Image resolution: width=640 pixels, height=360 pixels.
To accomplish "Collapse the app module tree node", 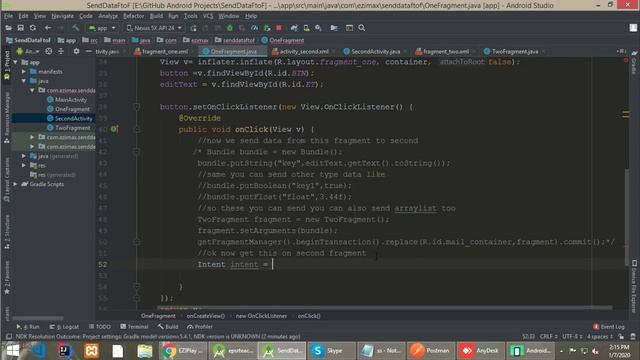I will (16, 62).
